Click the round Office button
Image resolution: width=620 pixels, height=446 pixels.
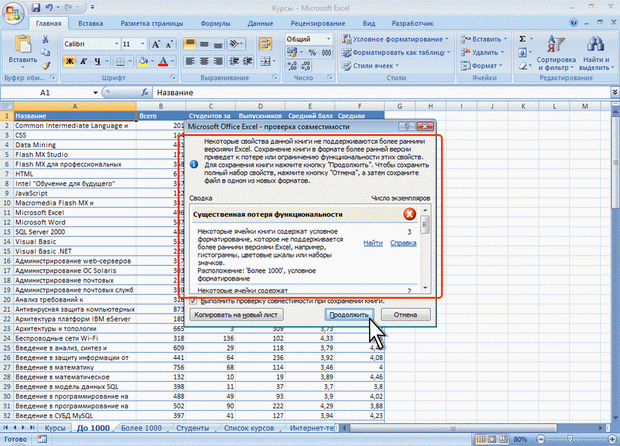point(13,13)
